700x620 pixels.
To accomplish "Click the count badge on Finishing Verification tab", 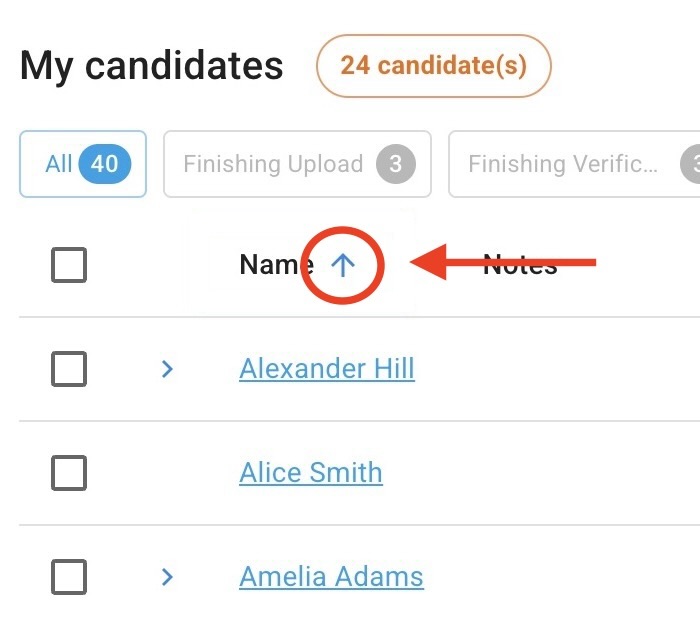I will [692, 164].
